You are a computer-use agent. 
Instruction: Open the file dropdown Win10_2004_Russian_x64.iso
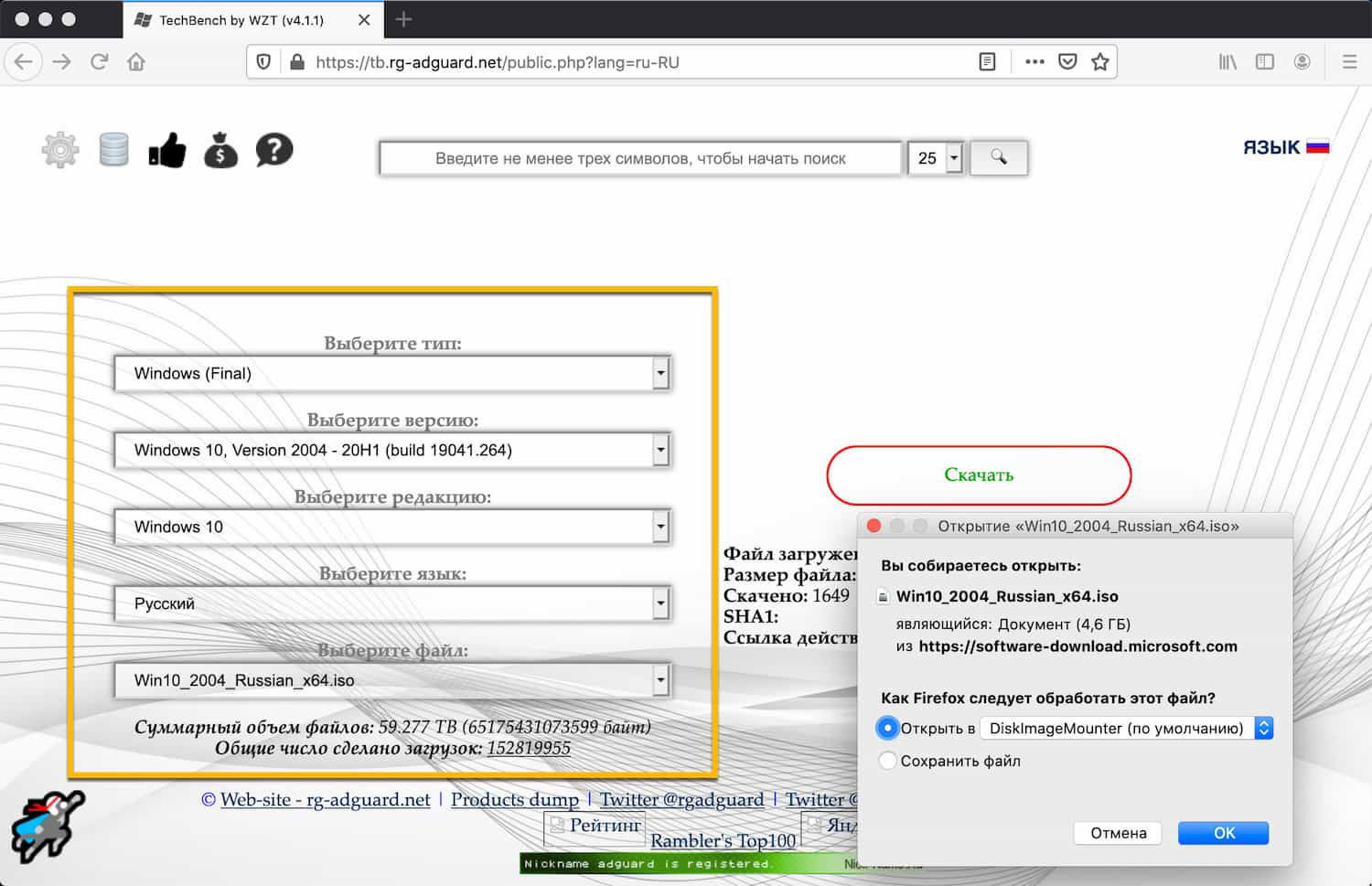tap(392, 680)
